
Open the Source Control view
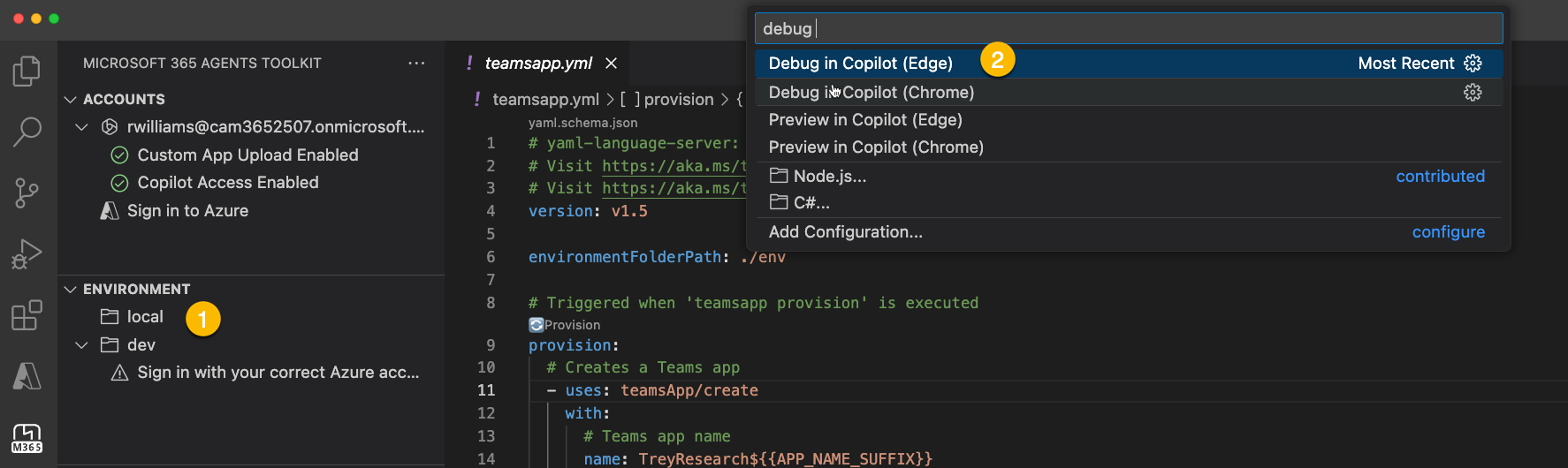pyautogui.click(x=27, y=192)
